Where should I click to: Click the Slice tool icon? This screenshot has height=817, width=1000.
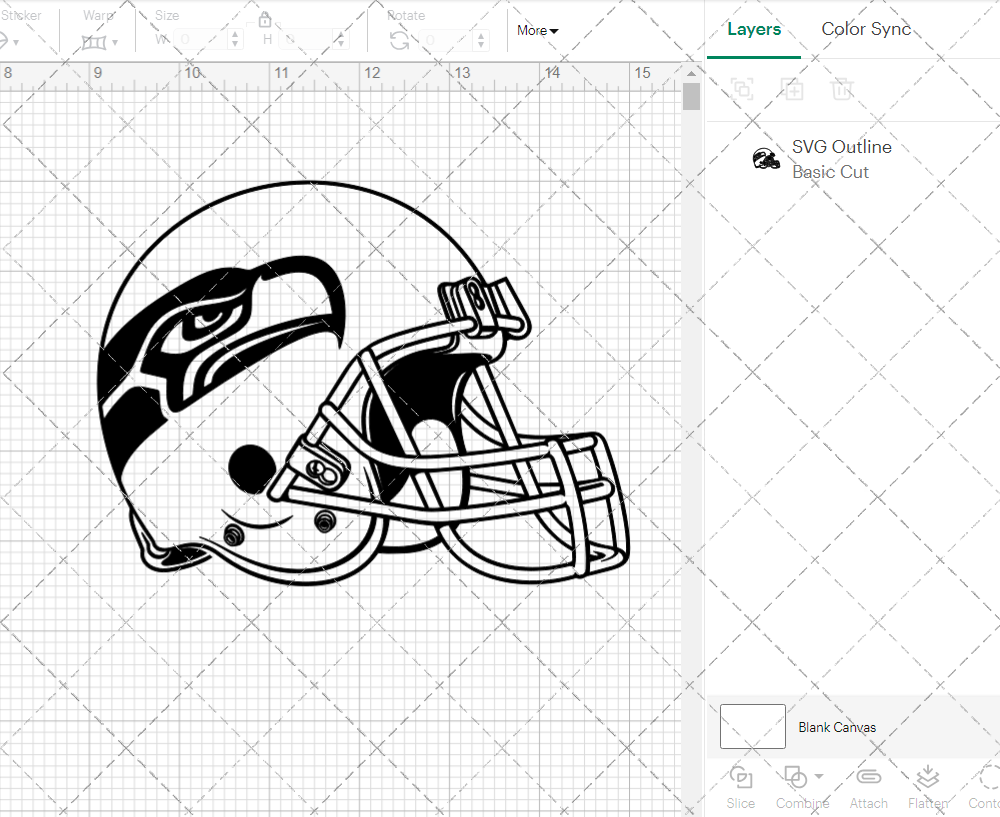(x=740, y=777)
